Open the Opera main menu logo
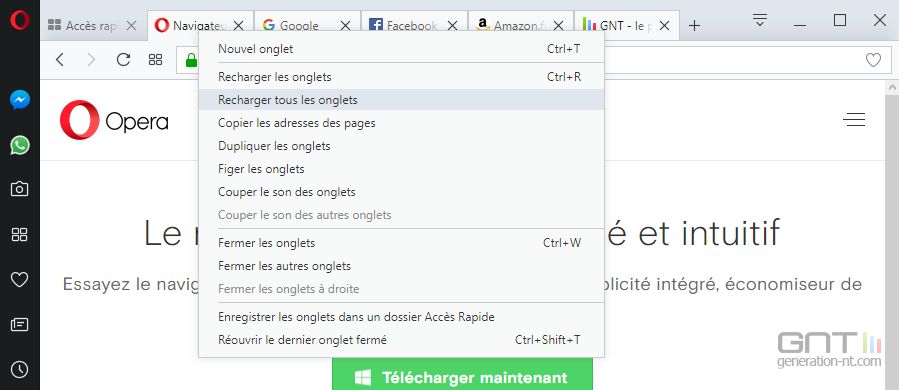This screenshot has height=390, width=899. pyautogui.click(x=19, y=20)
